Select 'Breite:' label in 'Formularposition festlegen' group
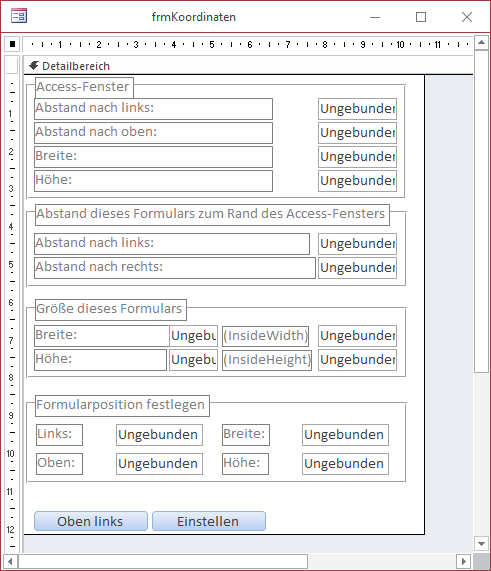This screenshot has width=491, height=571. (246, 435)
